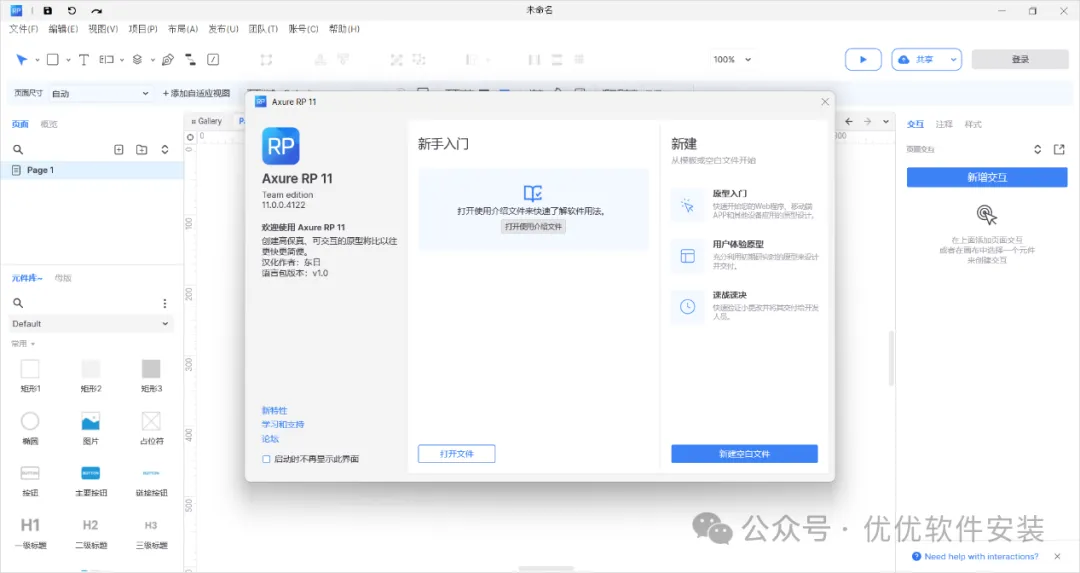The width and height of the screenshot is (1080, 573).
Task: Click 打开文件 button in dialog
Action: coord(457,454)
